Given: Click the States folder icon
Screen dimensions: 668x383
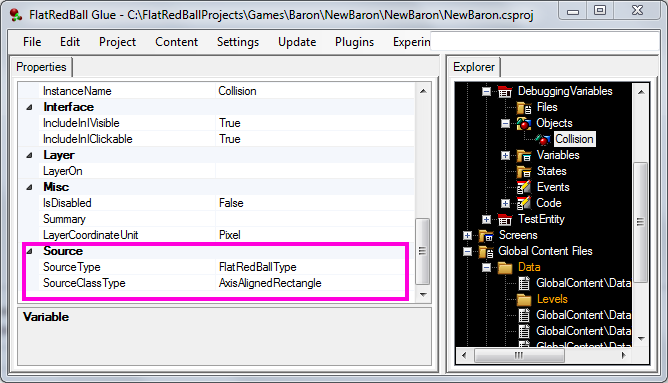Looking at the screenshot, I should [524, 171].
